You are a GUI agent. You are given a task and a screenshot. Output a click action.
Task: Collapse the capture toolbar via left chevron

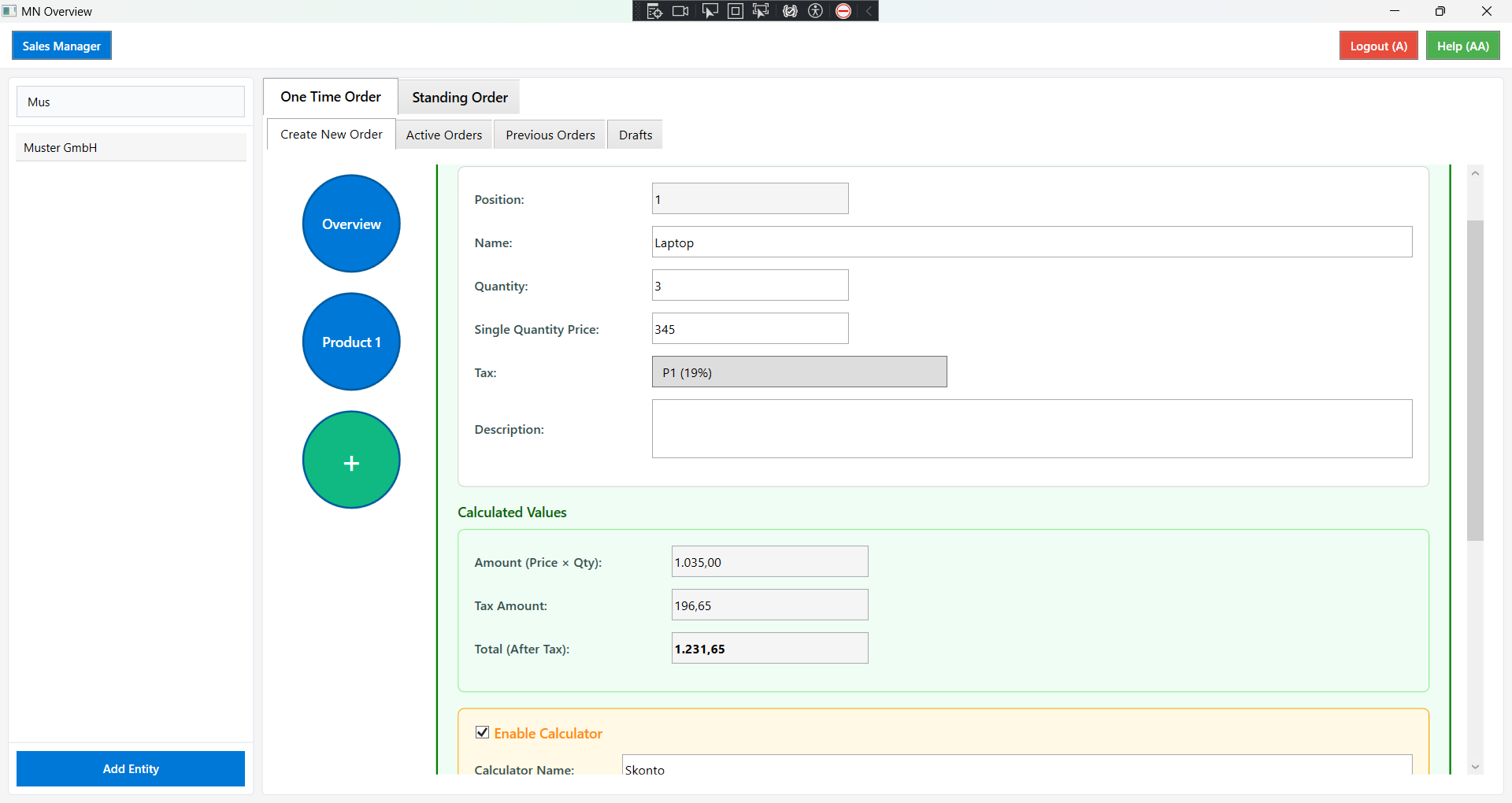[x=867, y=11]
